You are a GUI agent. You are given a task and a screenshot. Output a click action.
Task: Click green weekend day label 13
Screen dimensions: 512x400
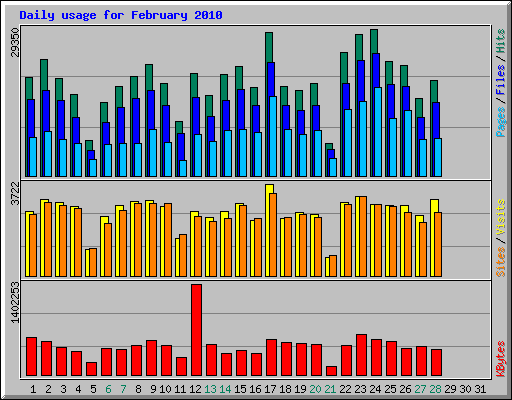tap(210, 389)
